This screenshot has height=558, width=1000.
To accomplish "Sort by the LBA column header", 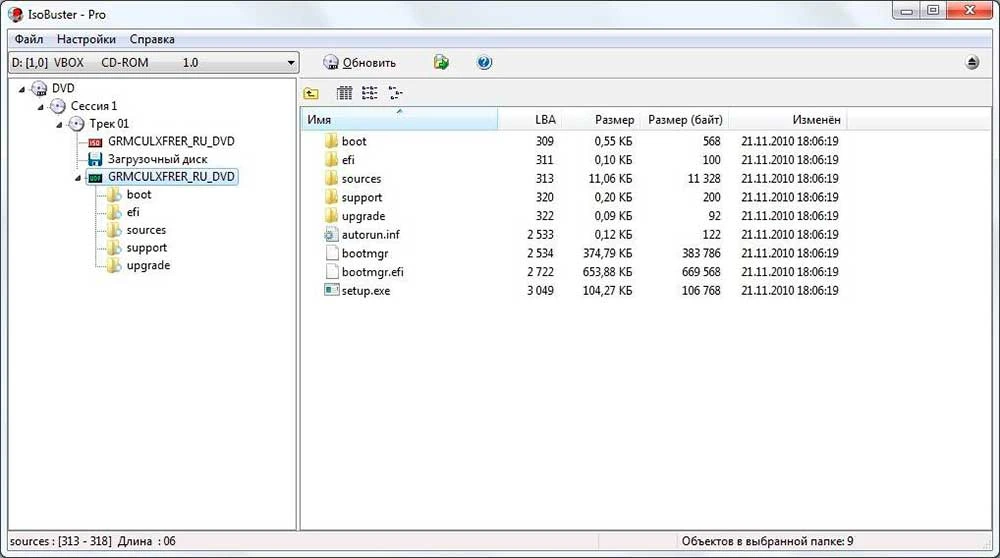I will [530, 119].
